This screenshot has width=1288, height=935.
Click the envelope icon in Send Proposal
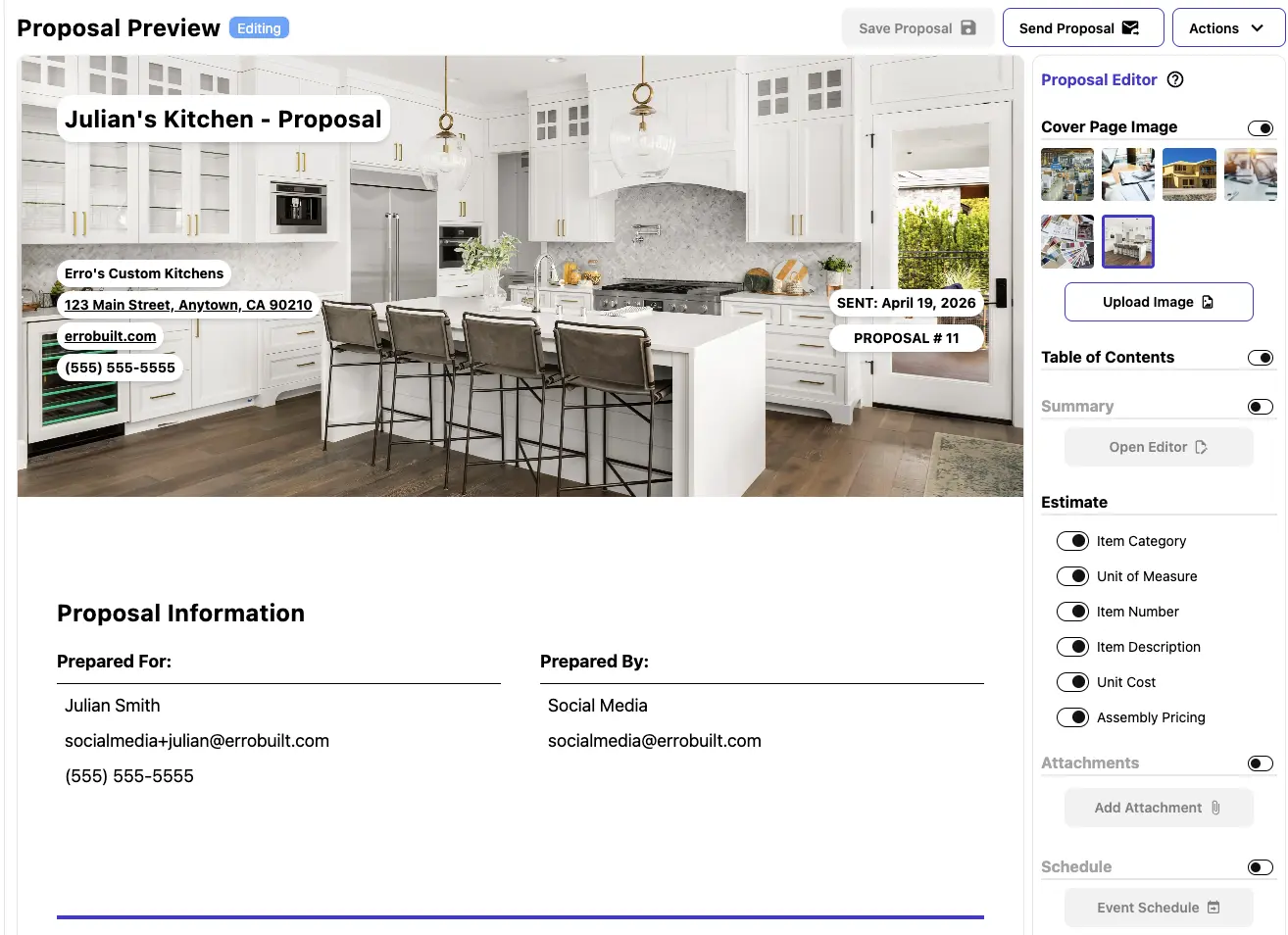pyautogui.click(x=1130, y=28)
